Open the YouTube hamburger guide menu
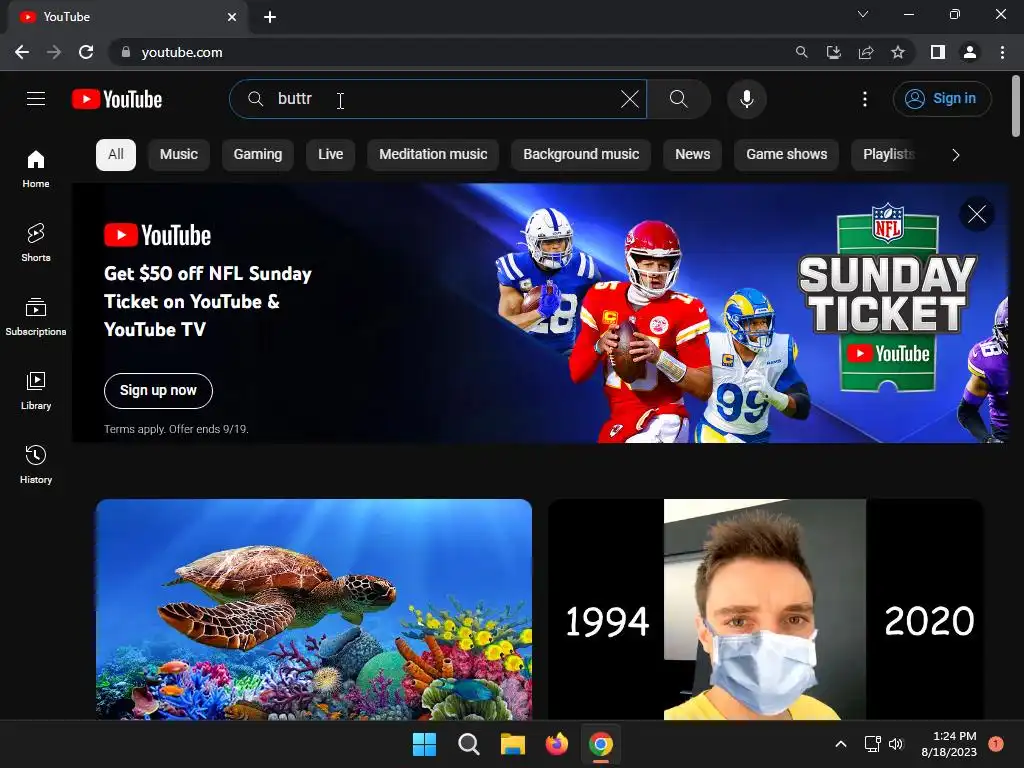The height and width of the screenshot is (768, 1024). (36, 99)
